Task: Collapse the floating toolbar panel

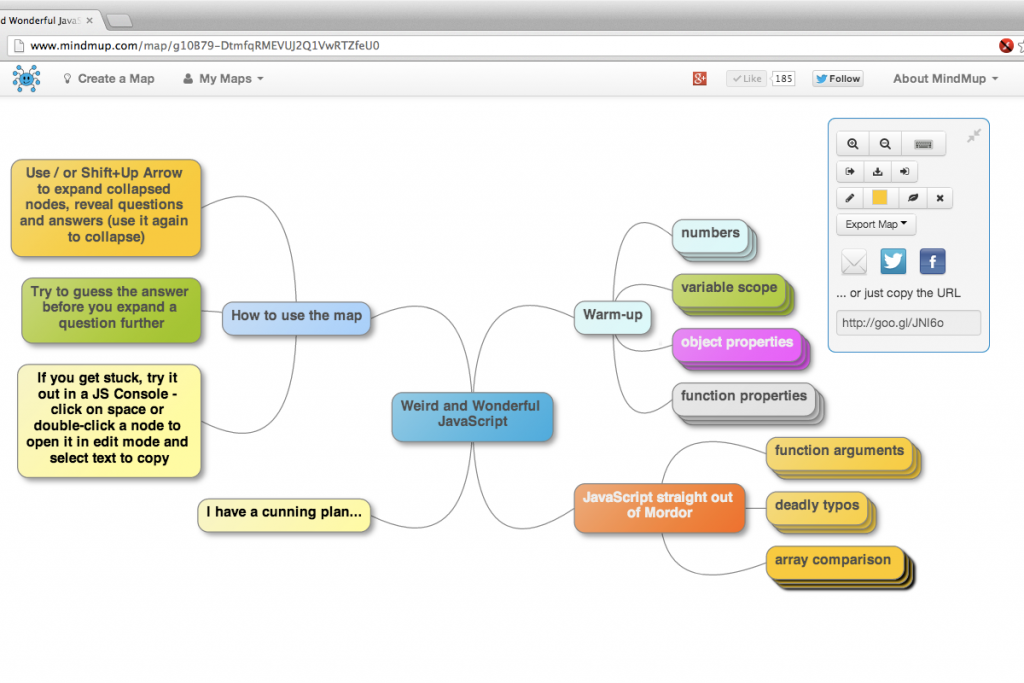Action: (974, 135)
